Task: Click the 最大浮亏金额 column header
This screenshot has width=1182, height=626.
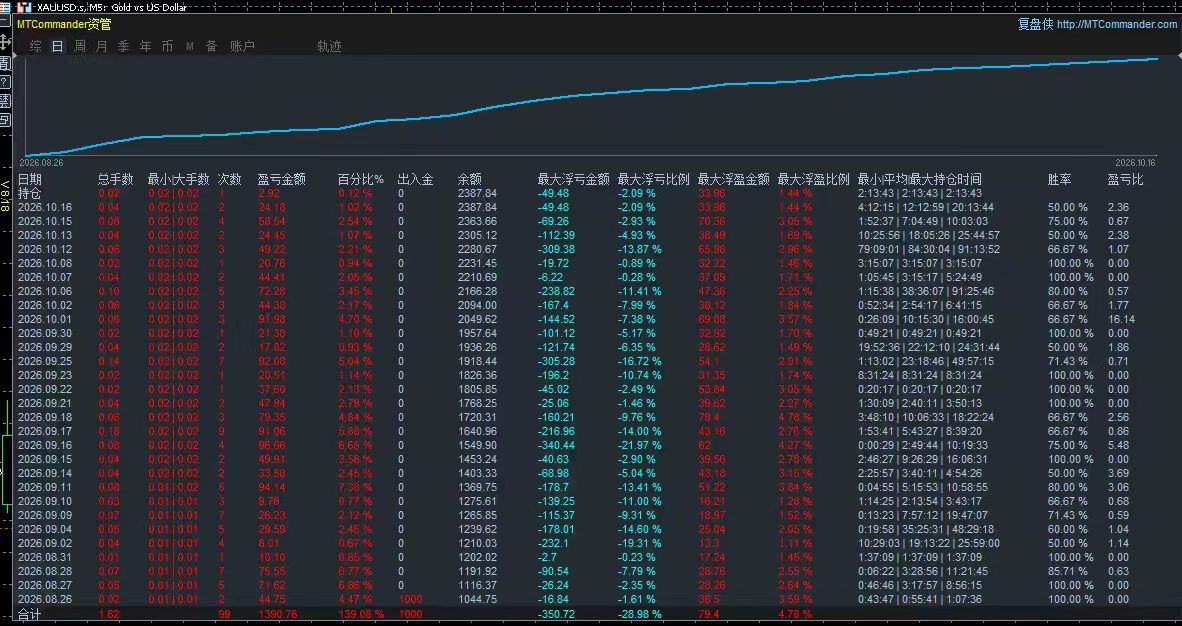Action: pos(574,180)
